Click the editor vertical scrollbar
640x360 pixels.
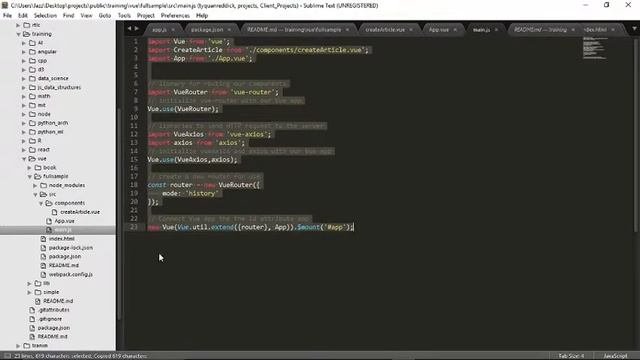pyautogui.click(x=636, y=135)
